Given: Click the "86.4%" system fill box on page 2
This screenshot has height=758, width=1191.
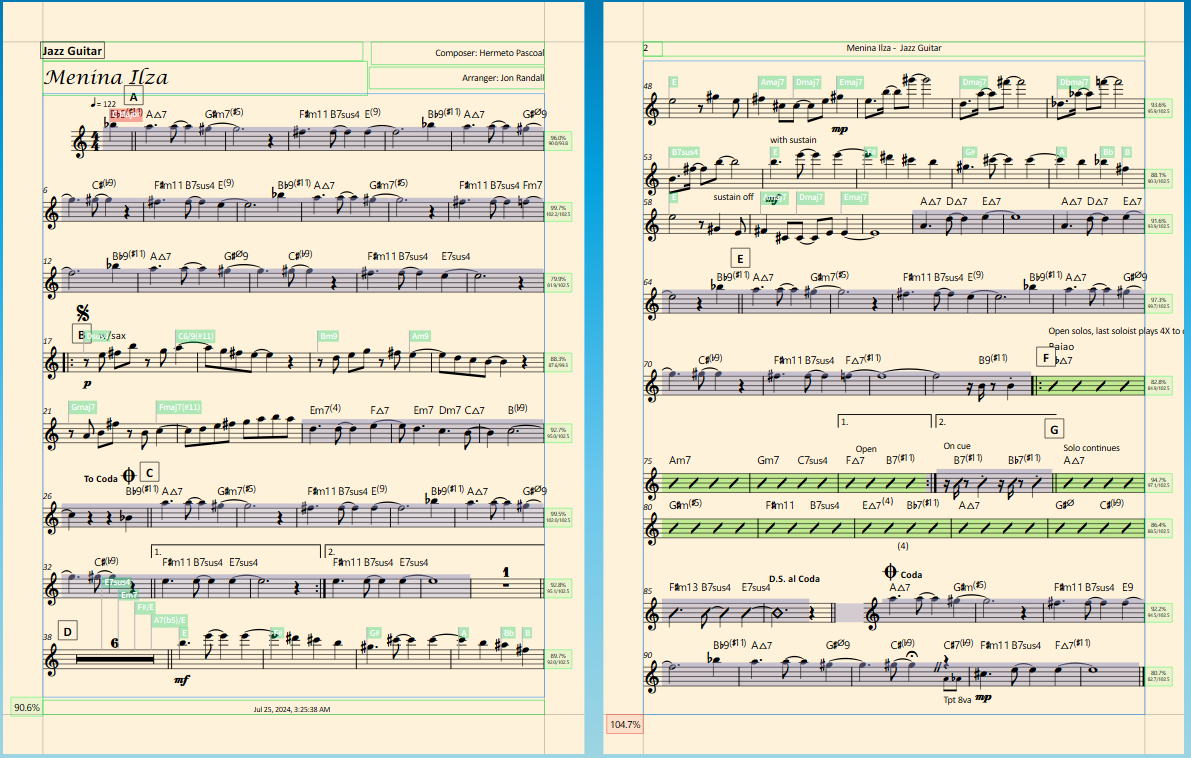Looking at the screenshot, I should point(1158,528).
